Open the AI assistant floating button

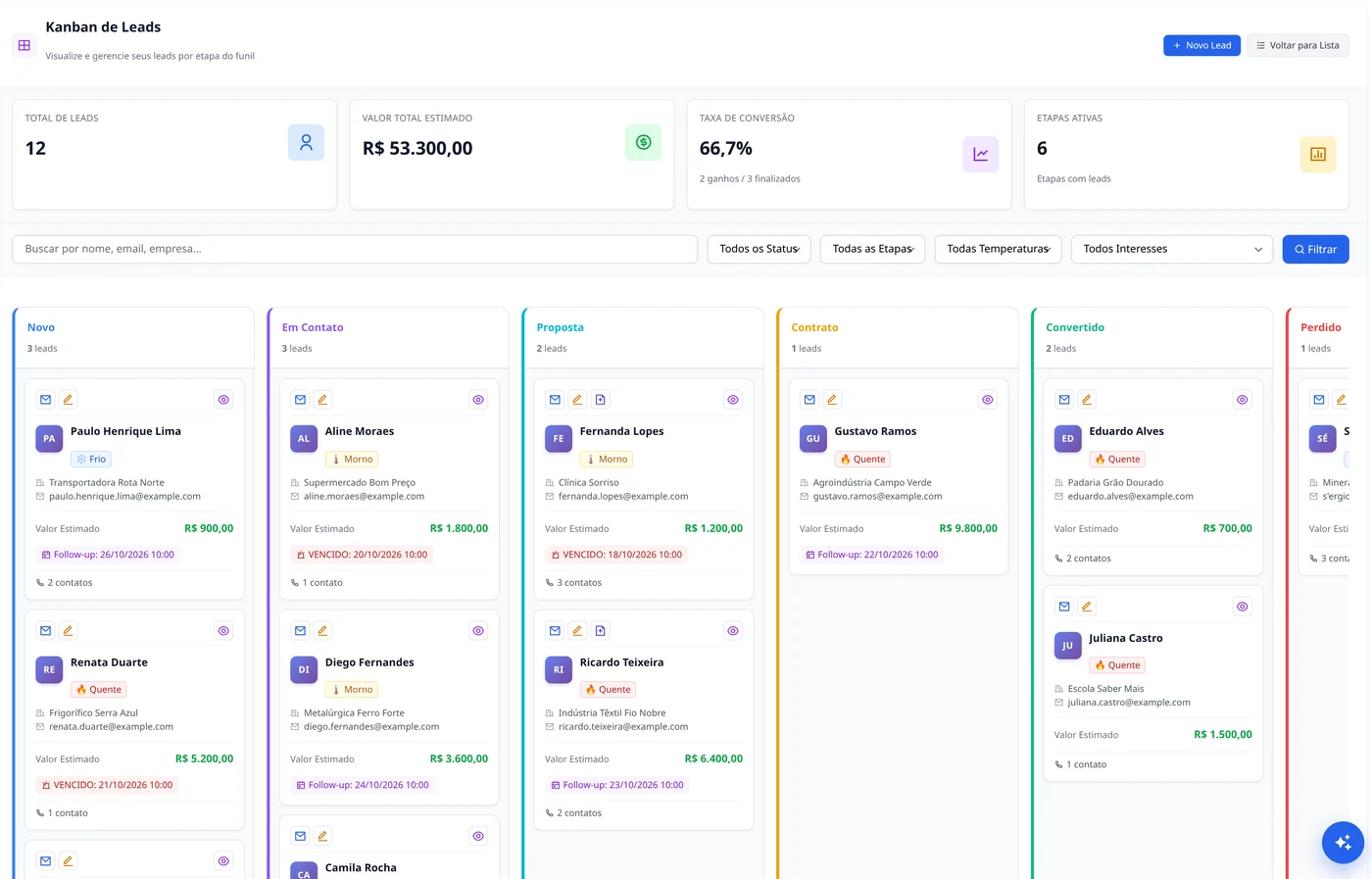point(1343,843)
